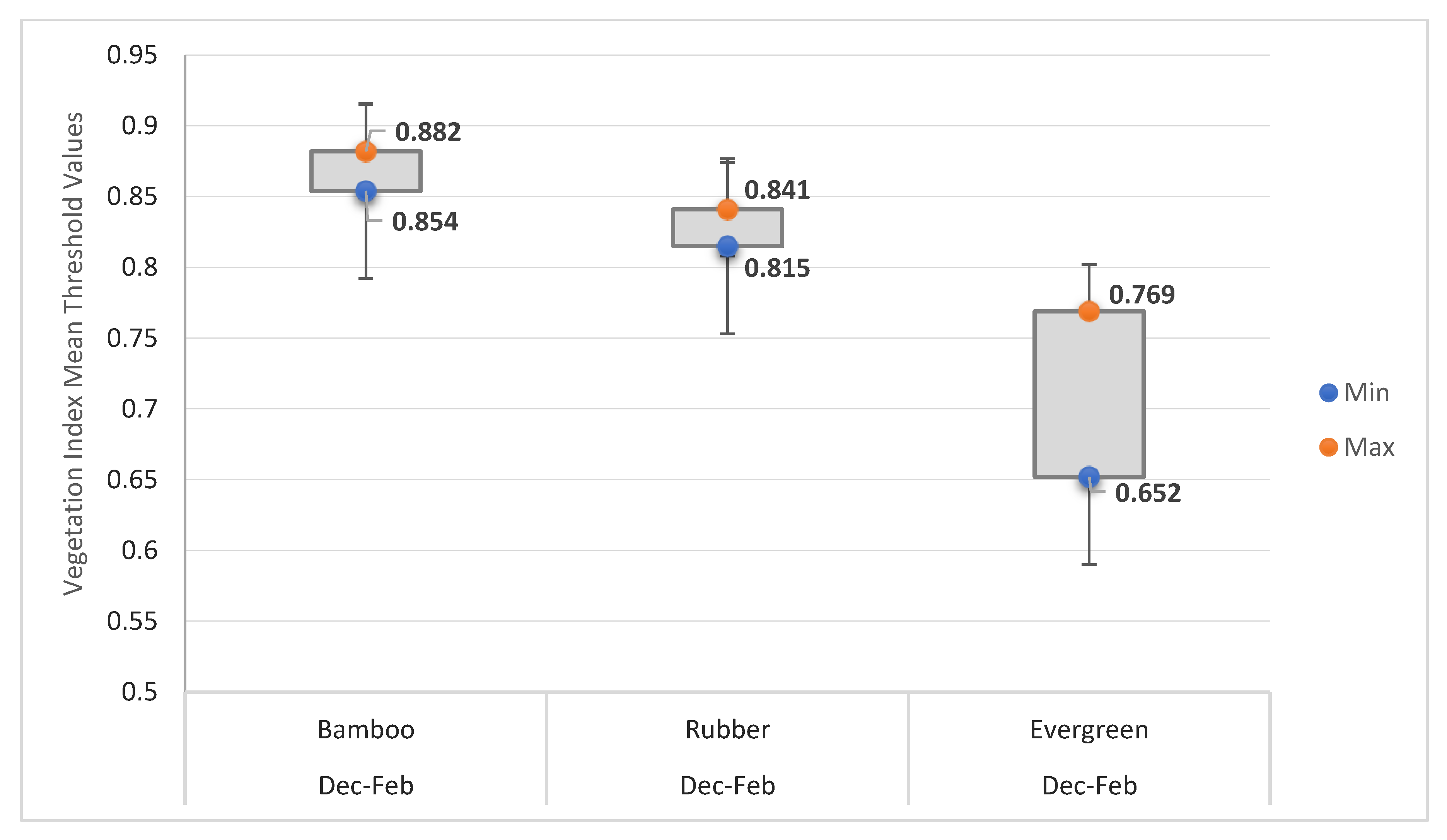
Task: Click the blue Min legend marker
Action: pyautogui.click(x=1328, y=393)
